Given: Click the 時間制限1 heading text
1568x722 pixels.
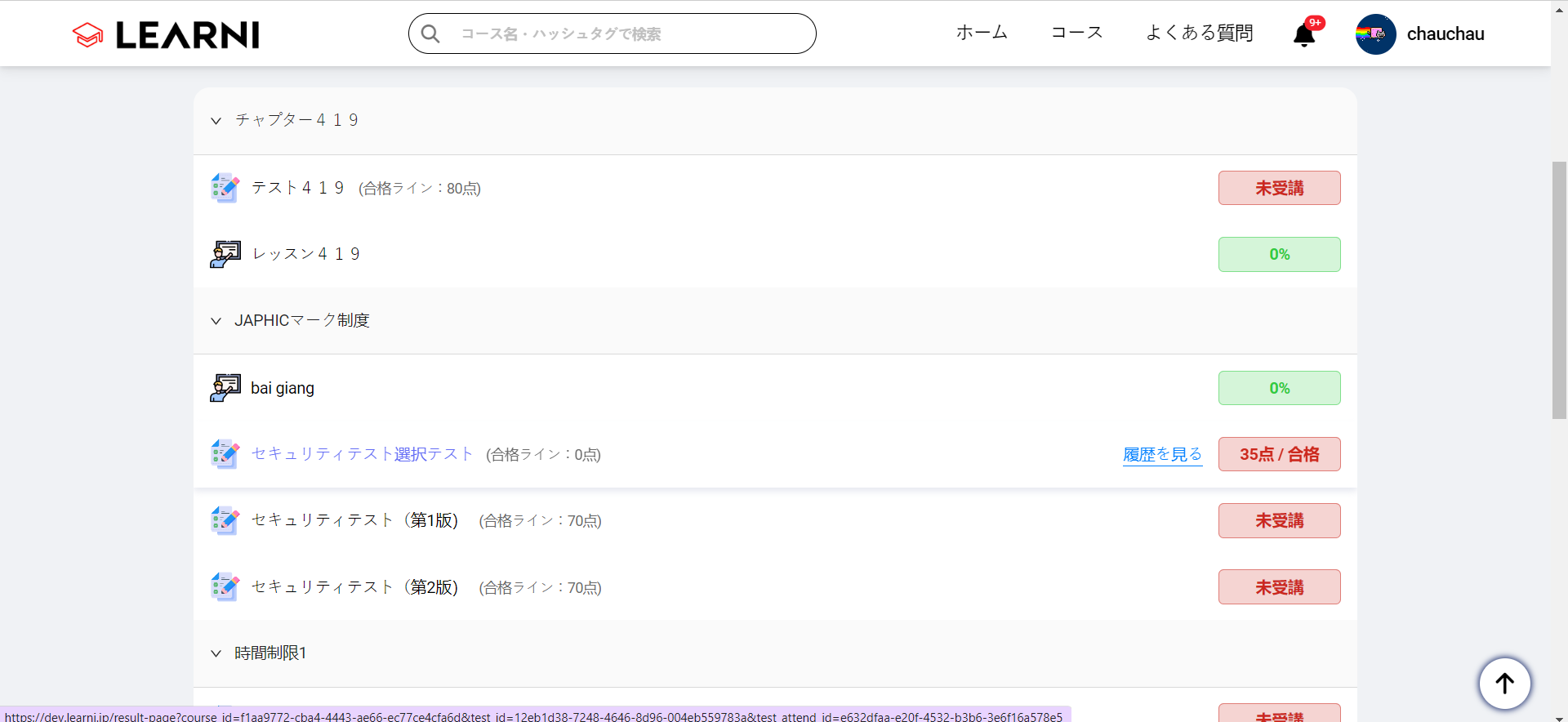Looking at the screenshot, I should (270, 653).
